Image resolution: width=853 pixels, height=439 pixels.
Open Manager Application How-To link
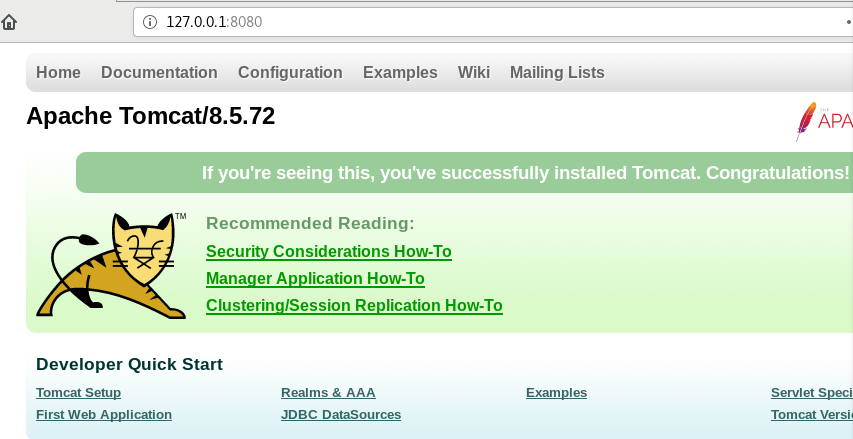pos(315,279)
